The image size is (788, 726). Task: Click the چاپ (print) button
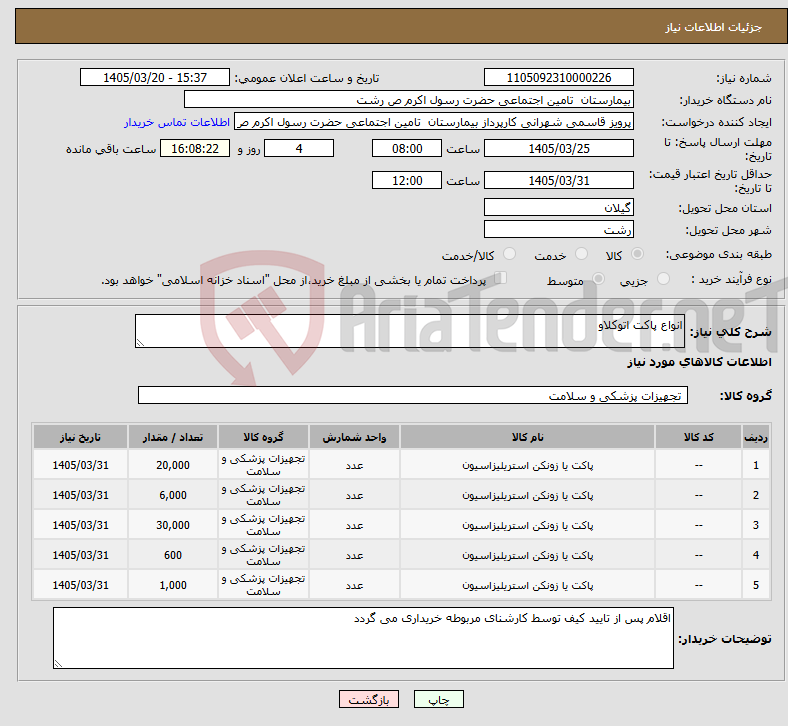[438, 699]
